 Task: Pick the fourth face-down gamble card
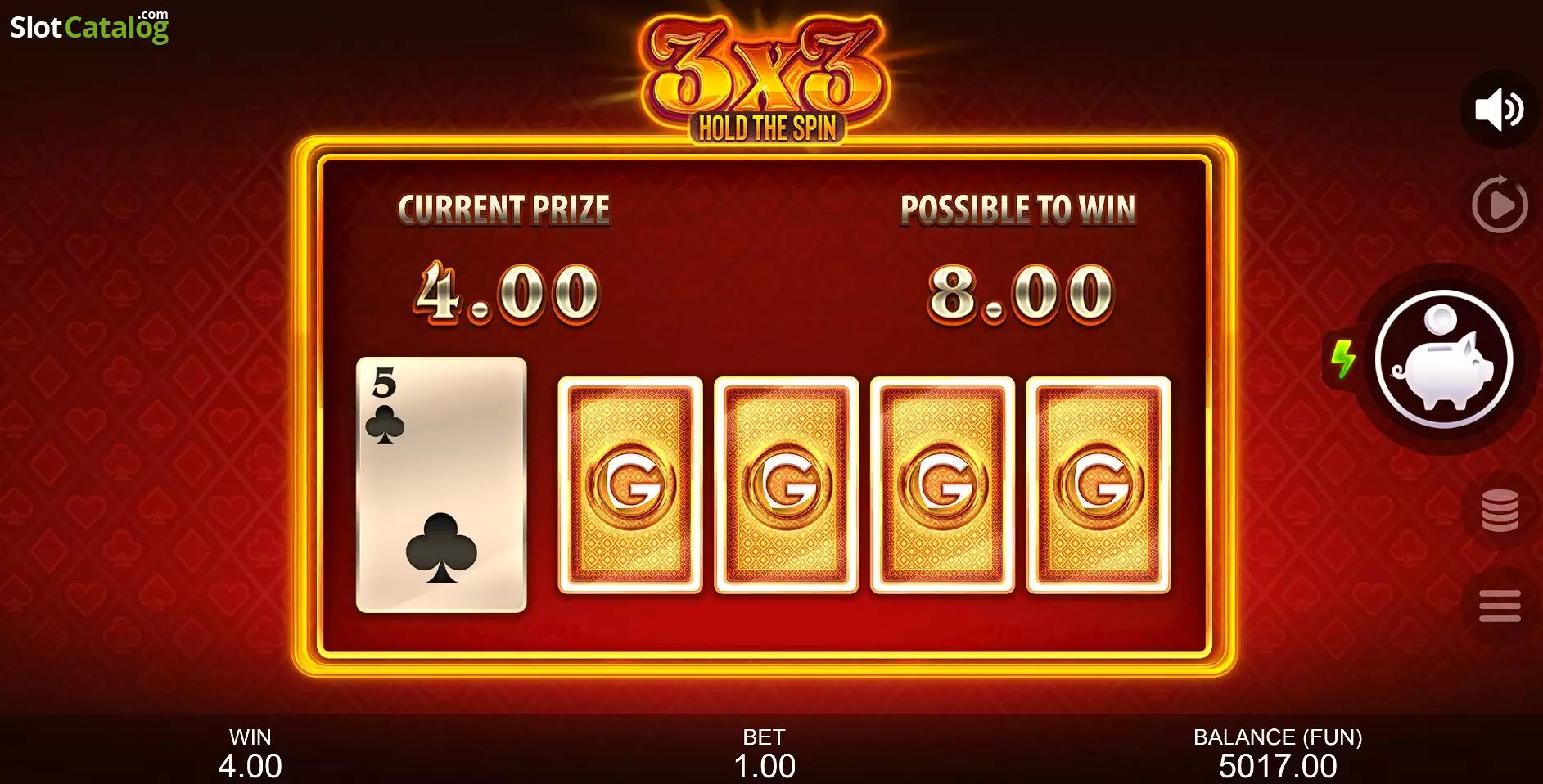pyautogui.click(x=1099, y=485)
